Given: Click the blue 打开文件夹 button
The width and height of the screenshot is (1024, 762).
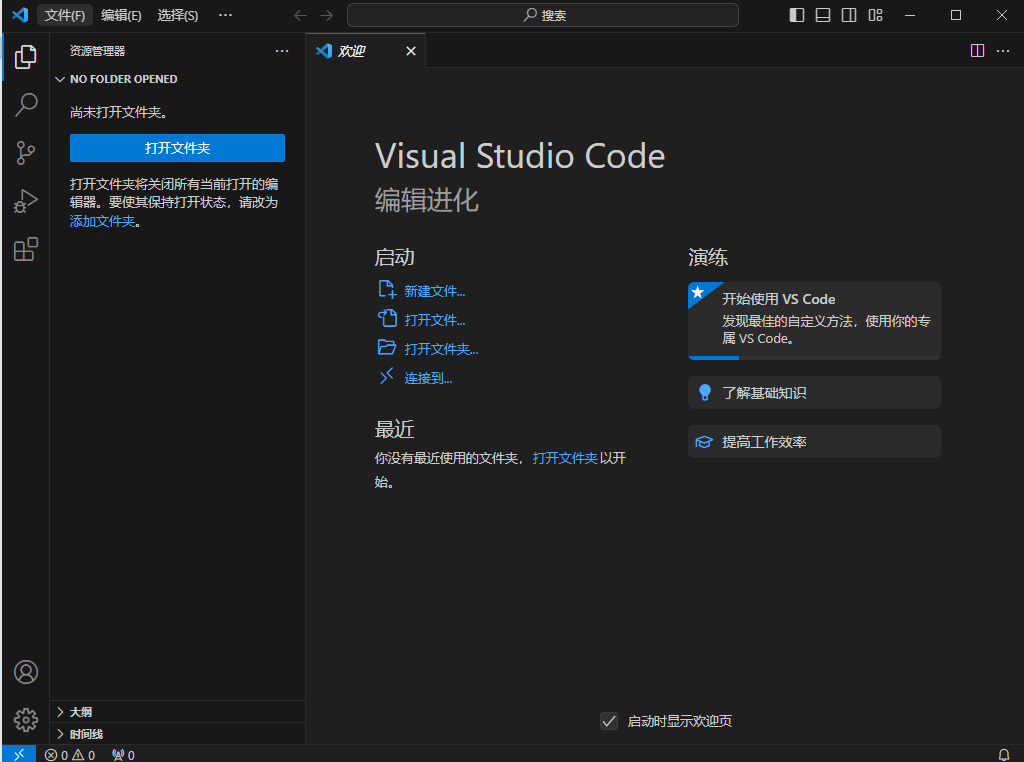Looking at the screenshot, I should click(177, 148).
